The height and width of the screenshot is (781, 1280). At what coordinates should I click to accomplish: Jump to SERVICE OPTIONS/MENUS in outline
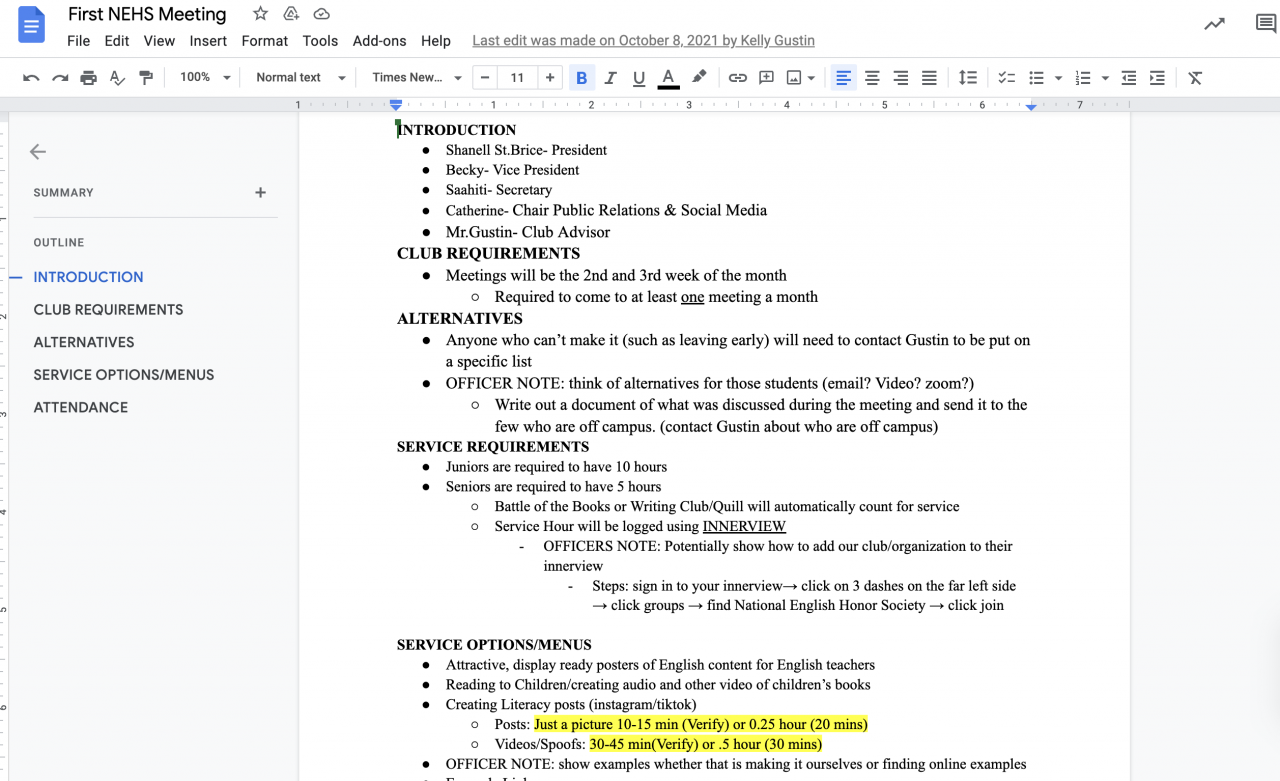pyautogui.click(x=124, y=375)
